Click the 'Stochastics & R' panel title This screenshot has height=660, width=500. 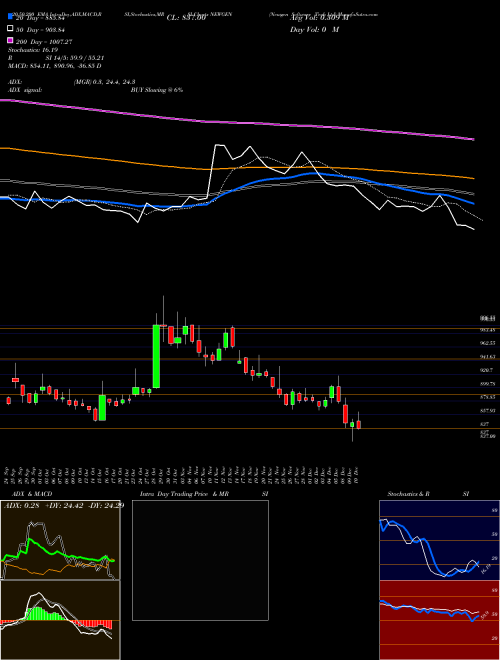point(408,494)
